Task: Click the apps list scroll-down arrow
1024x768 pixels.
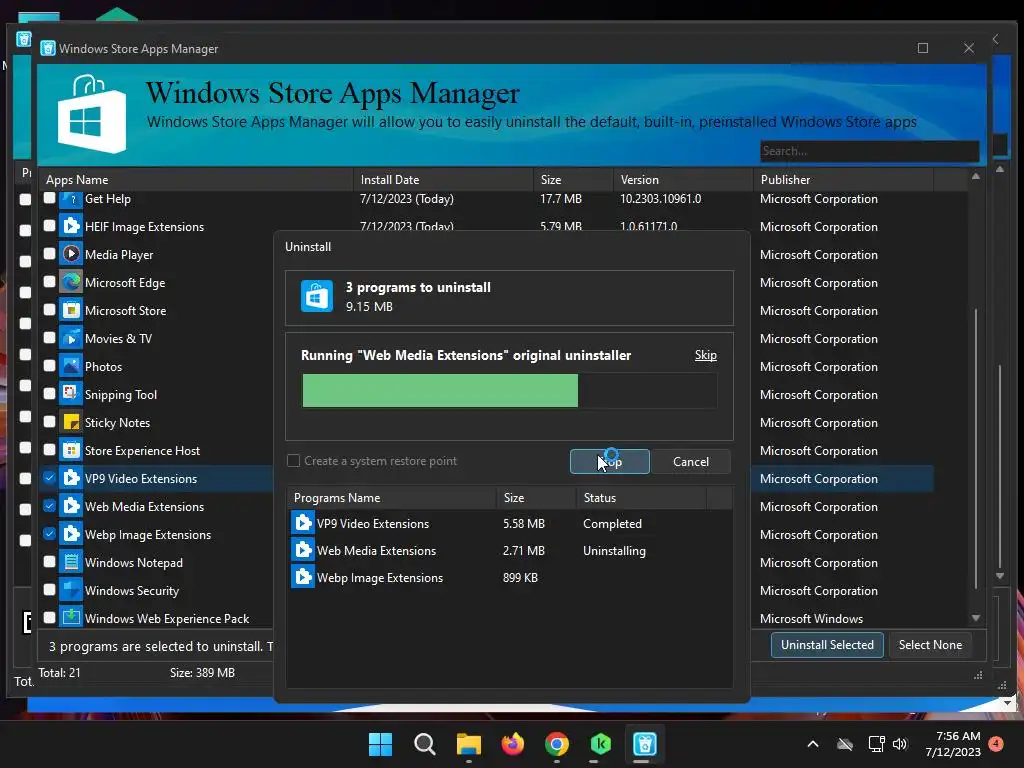Action: pyautogui.click(x=976, y=618)
